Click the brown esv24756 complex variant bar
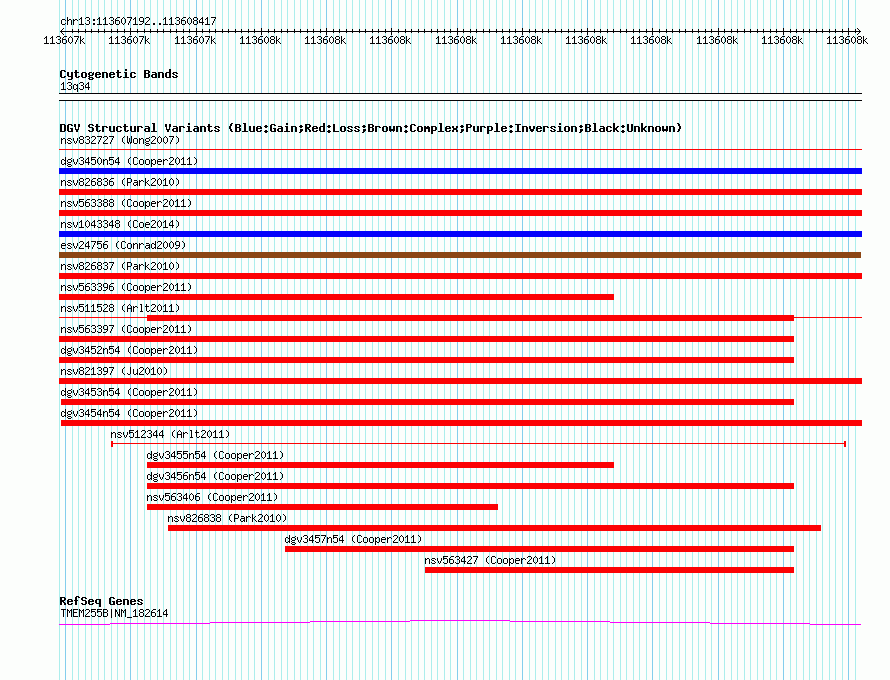Image resolution: width=890 pixels, height=680 pixels. click(460, 255)
